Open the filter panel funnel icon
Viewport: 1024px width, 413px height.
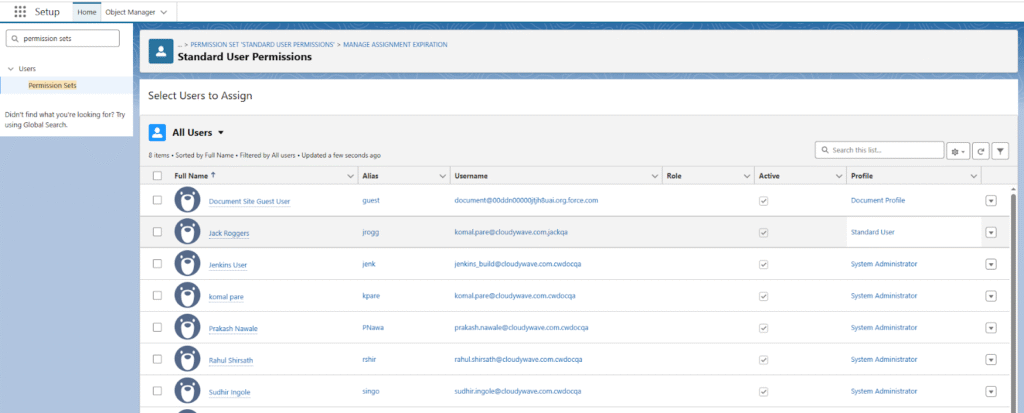click(1000, 150)
